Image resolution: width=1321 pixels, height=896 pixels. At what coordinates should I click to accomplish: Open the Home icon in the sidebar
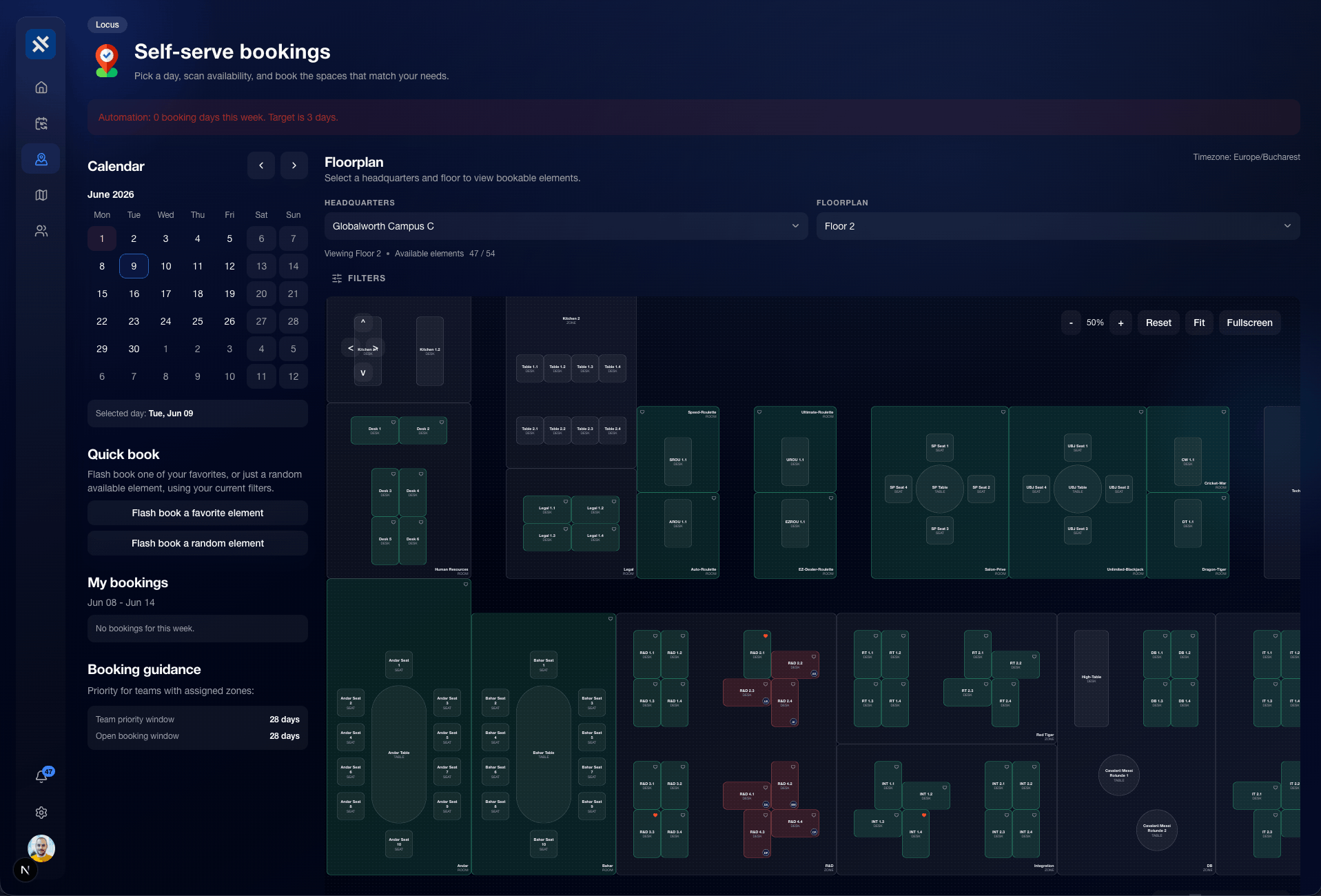point(41,88)
